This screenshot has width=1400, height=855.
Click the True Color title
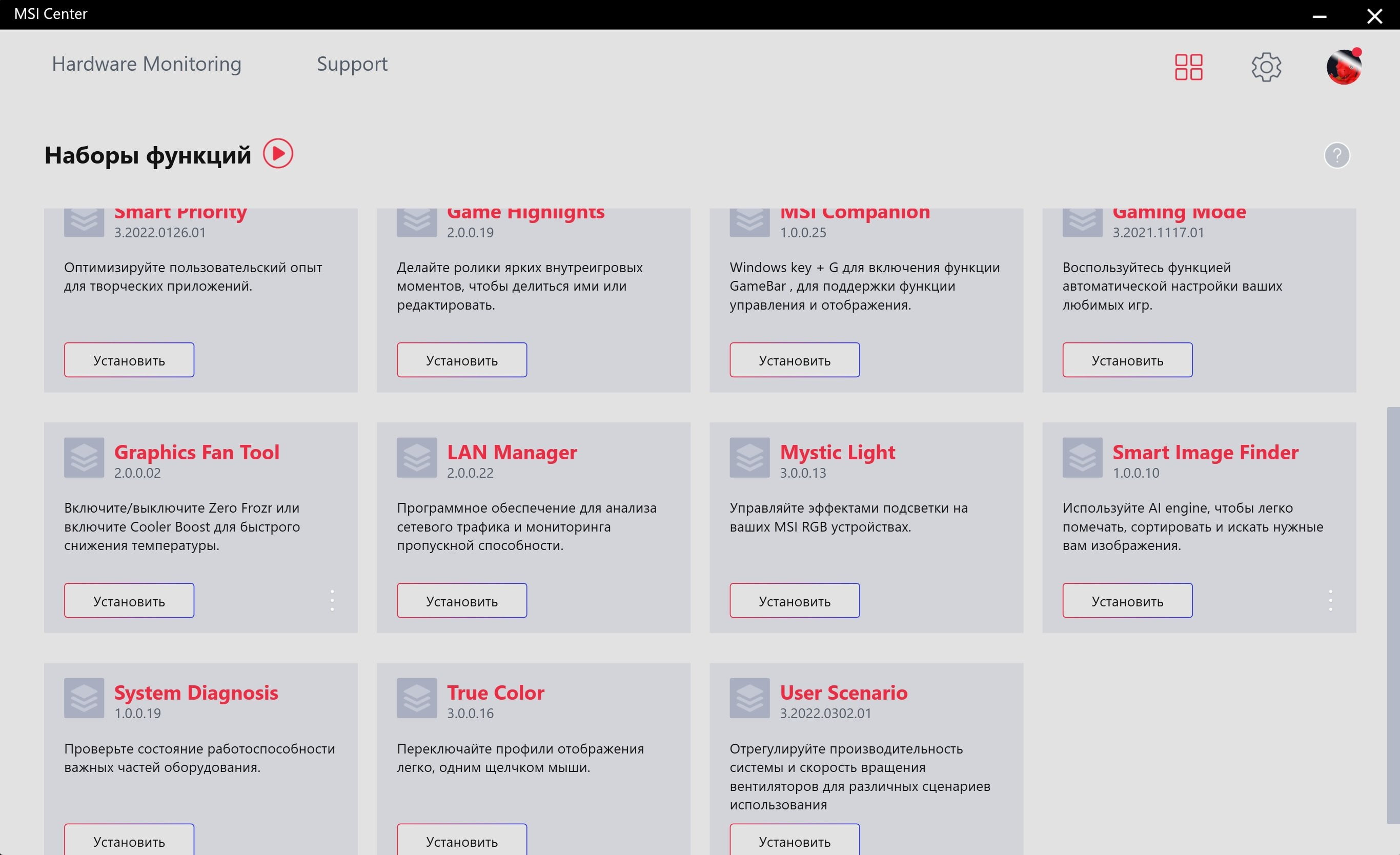495,693
